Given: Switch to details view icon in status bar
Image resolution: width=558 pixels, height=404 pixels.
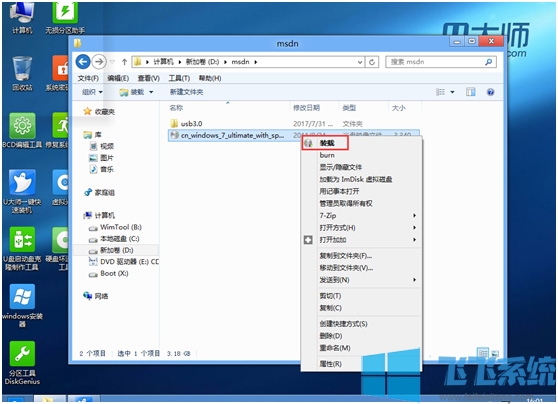Looking at the screenshot, I should 483,353.
